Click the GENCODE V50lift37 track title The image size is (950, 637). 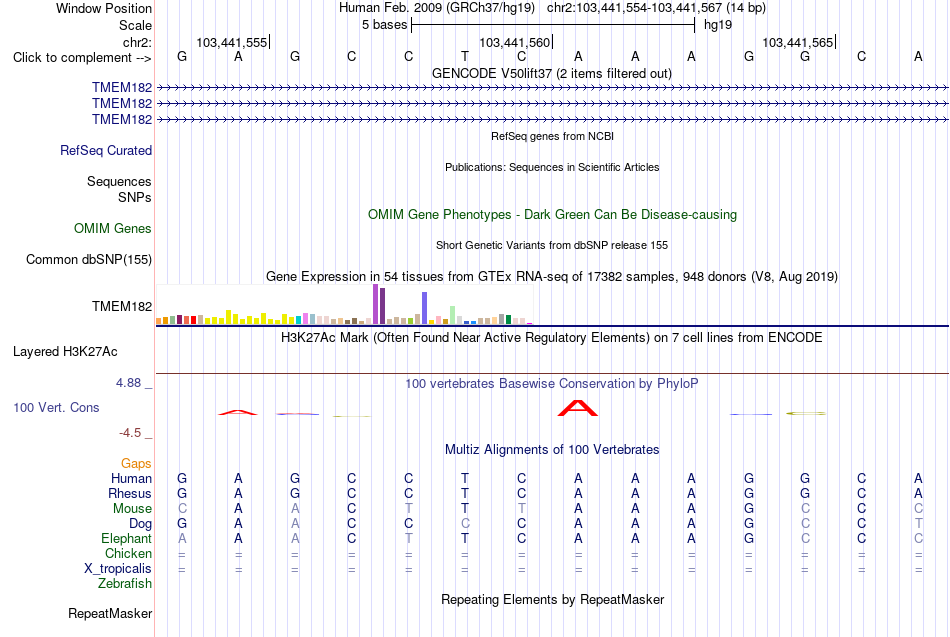tap(551, 73)
